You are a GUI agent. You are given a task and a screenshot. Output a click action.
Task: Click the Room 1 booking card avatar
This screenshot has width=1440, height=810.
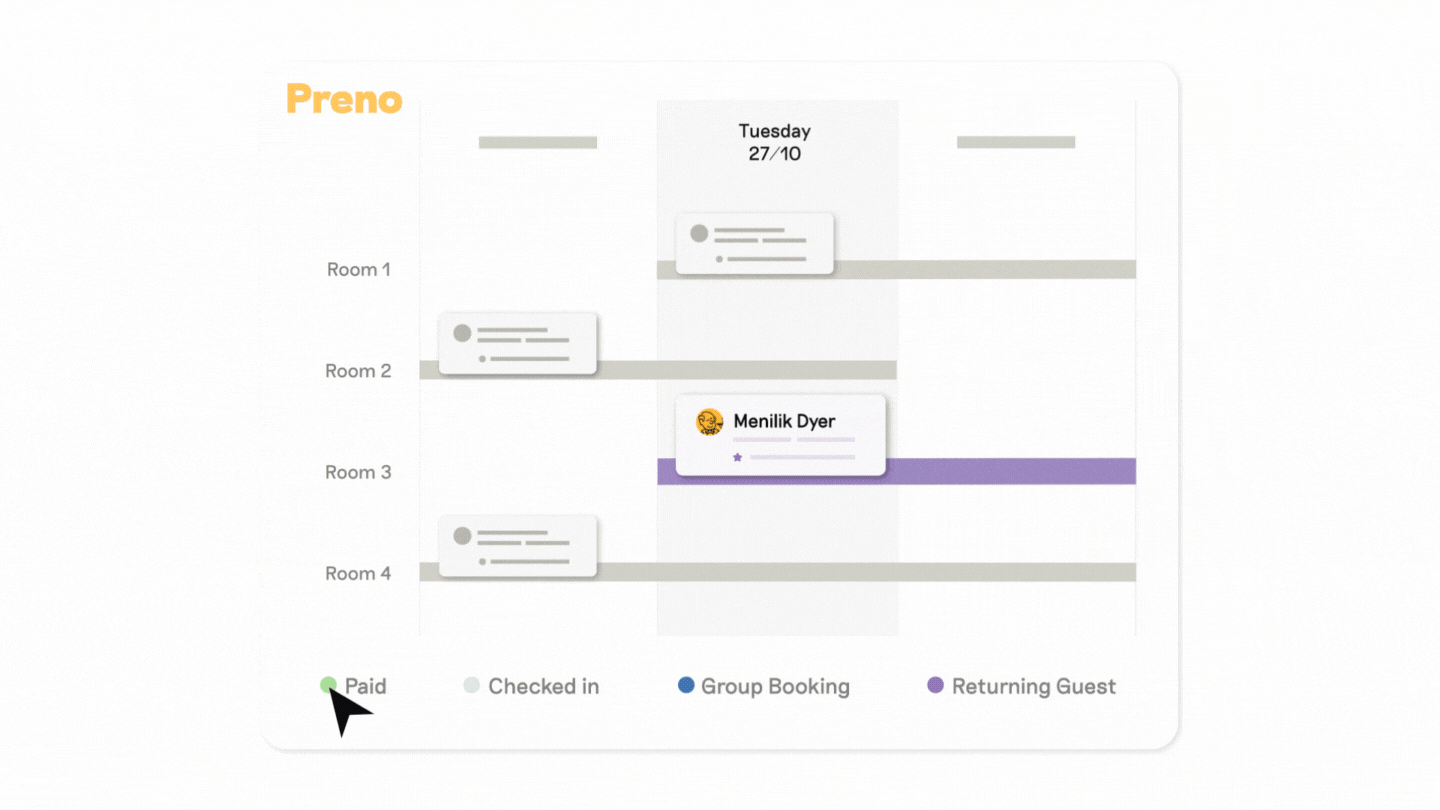click(699, 234)
